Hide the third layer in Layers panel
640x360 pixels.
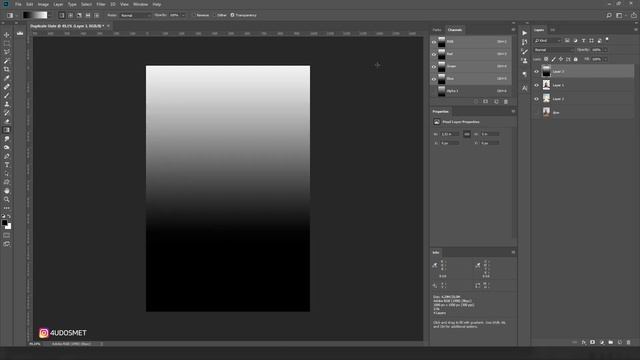click(x=537, y=99)
